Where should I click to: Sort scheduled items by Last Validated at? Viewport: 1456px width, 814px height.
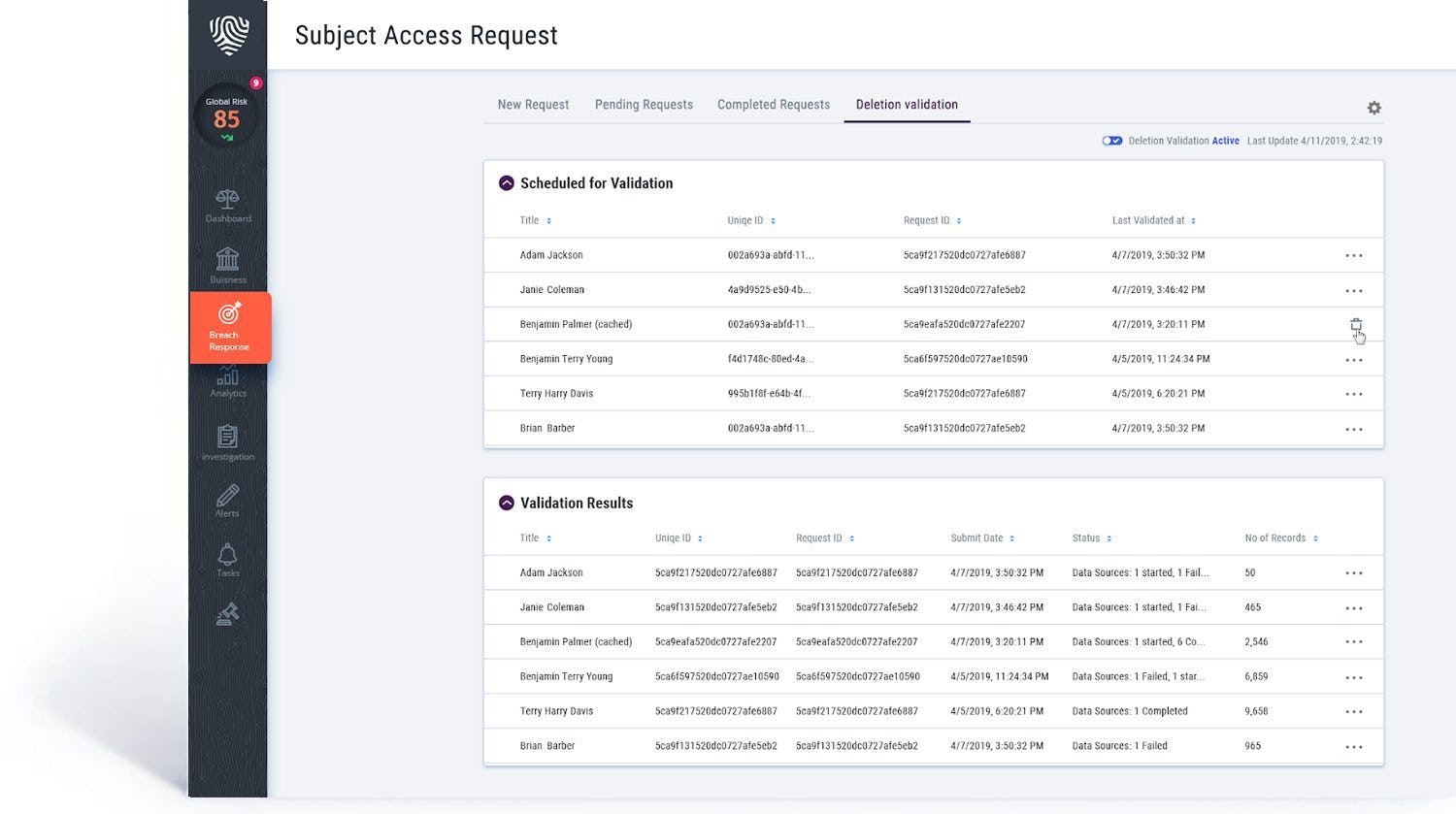pyautogui.click(x=1191, y=220)
